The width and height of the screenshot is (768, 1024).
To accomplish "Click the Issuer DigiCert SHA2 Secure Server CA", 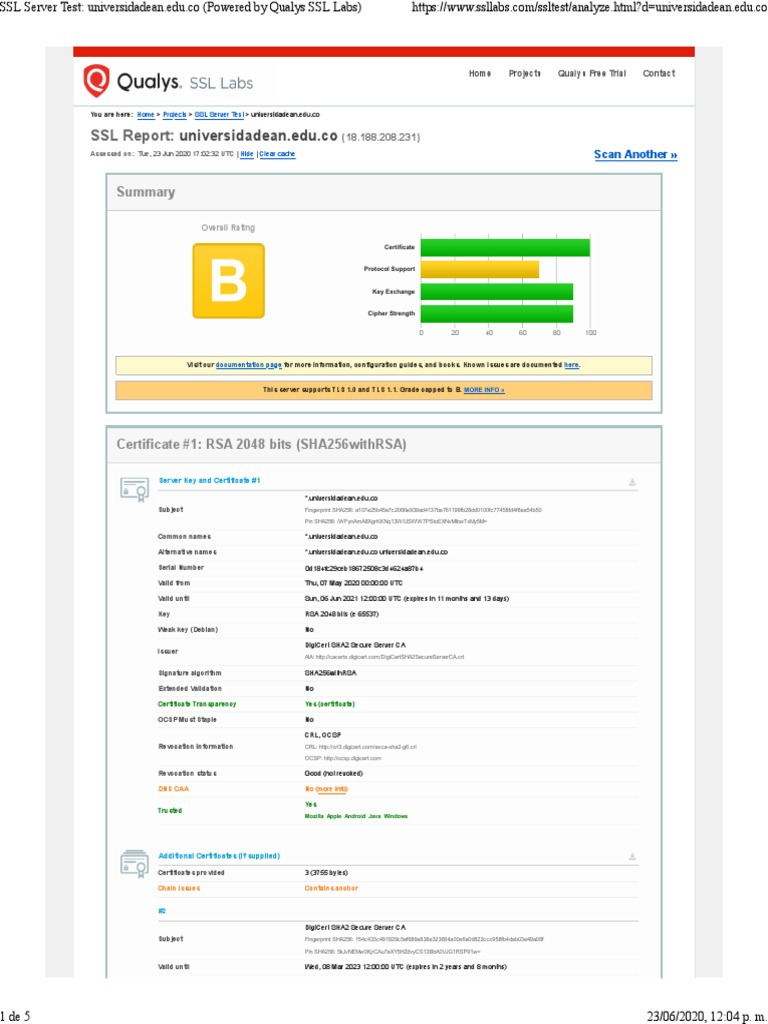I will pyautogui.click(x=355, y=645).
